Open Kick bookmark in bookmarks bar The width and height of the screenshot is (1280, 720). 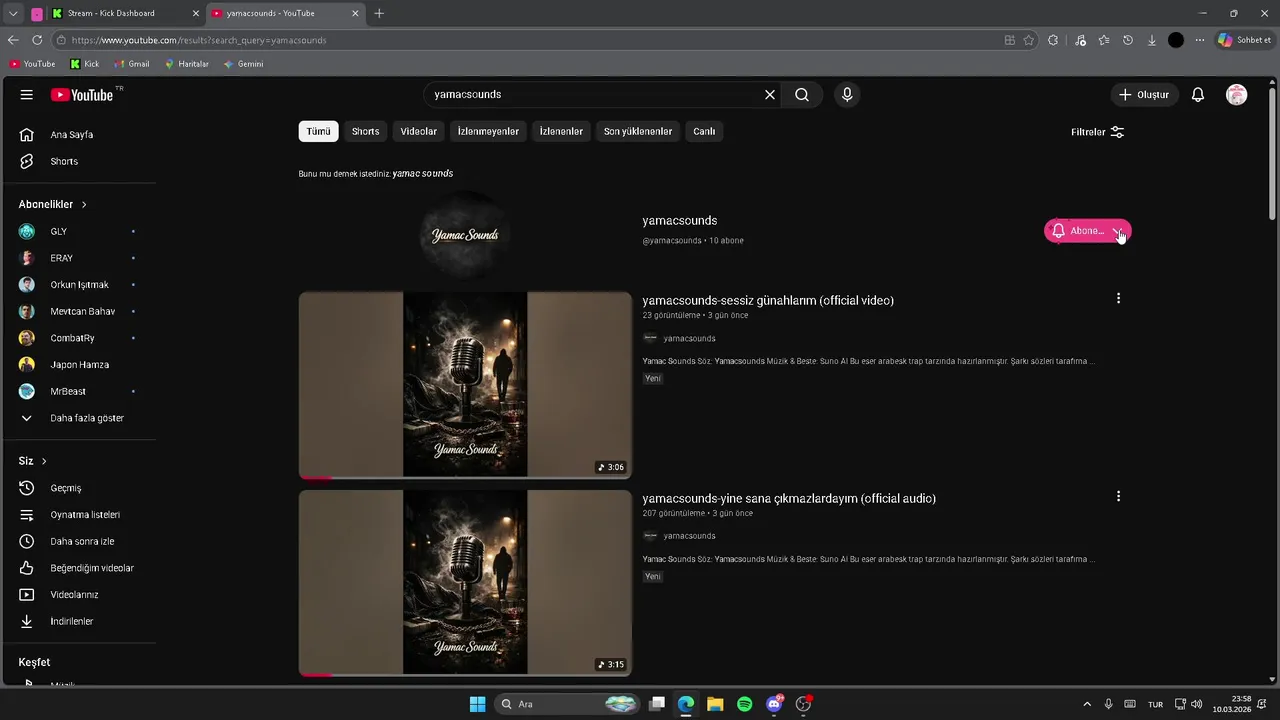(85, 64)
